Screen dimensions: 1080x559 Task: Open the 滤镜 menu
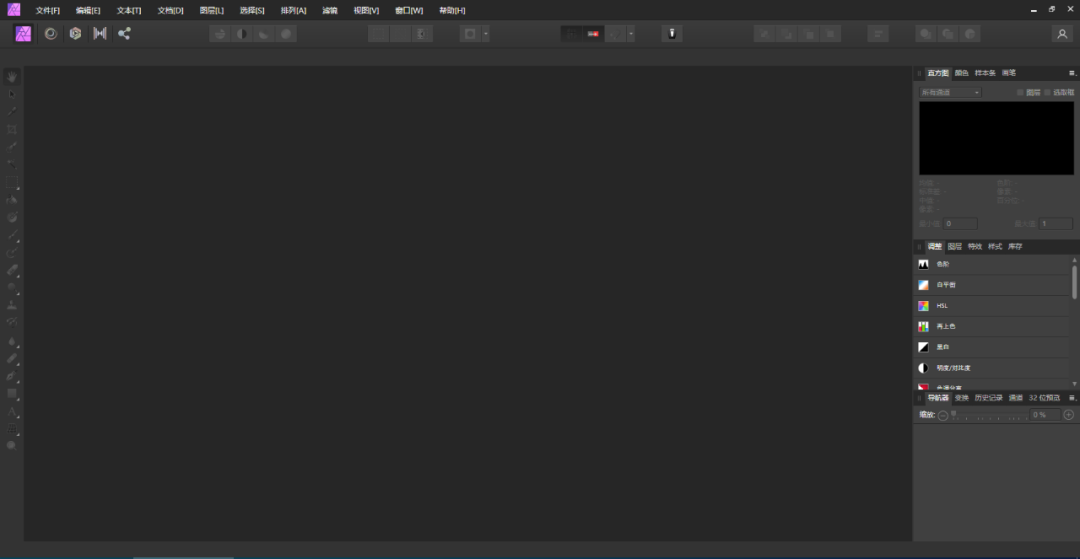330,10
